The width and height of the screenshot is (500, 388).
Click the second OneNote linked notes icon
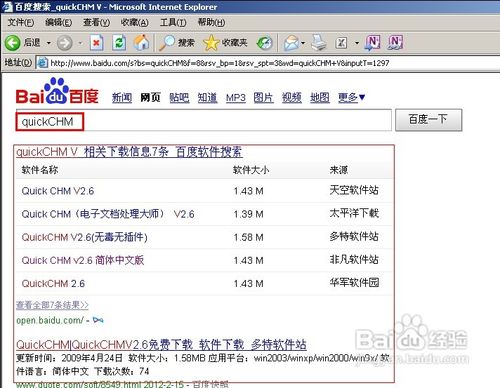395,43
